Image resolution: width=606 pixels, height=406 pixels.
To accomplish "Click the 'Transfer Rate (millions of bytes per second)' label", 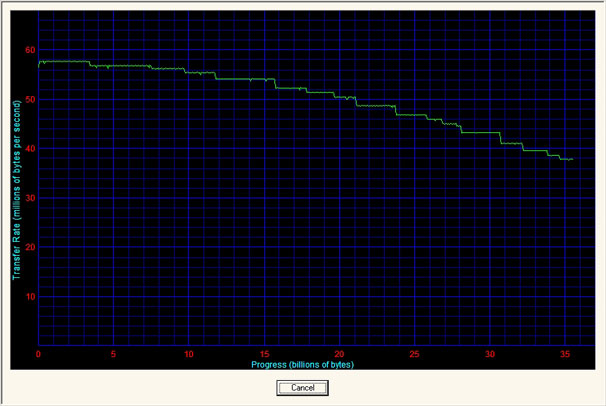I will pos(16,190).
